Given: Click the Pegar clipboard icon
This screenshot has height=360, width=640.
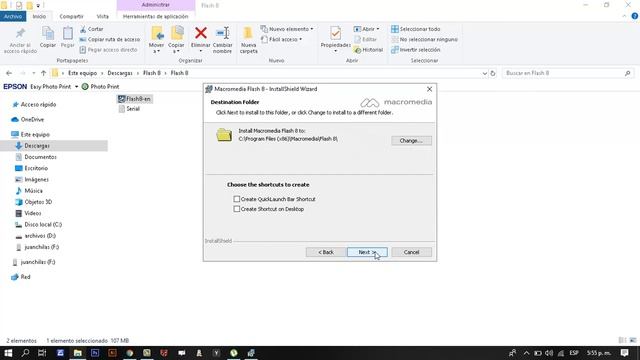Looking at the screenshot, I should click(68, 33).
